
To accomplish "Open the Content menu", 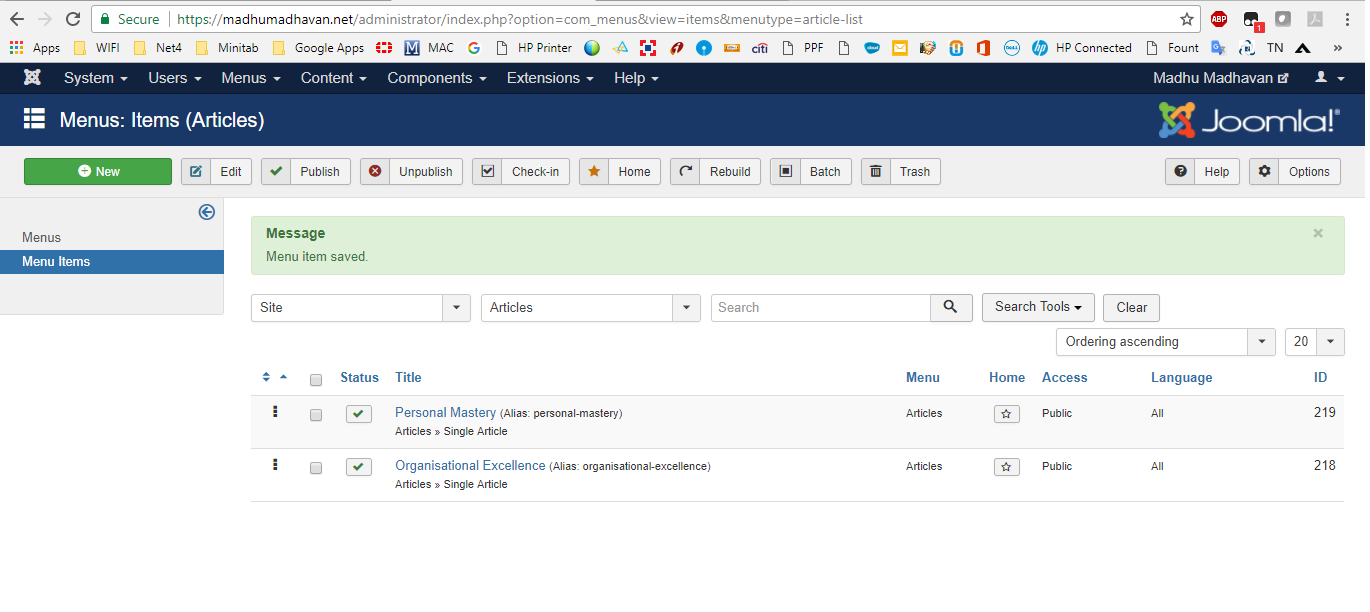I will click(x=334, y=77).
